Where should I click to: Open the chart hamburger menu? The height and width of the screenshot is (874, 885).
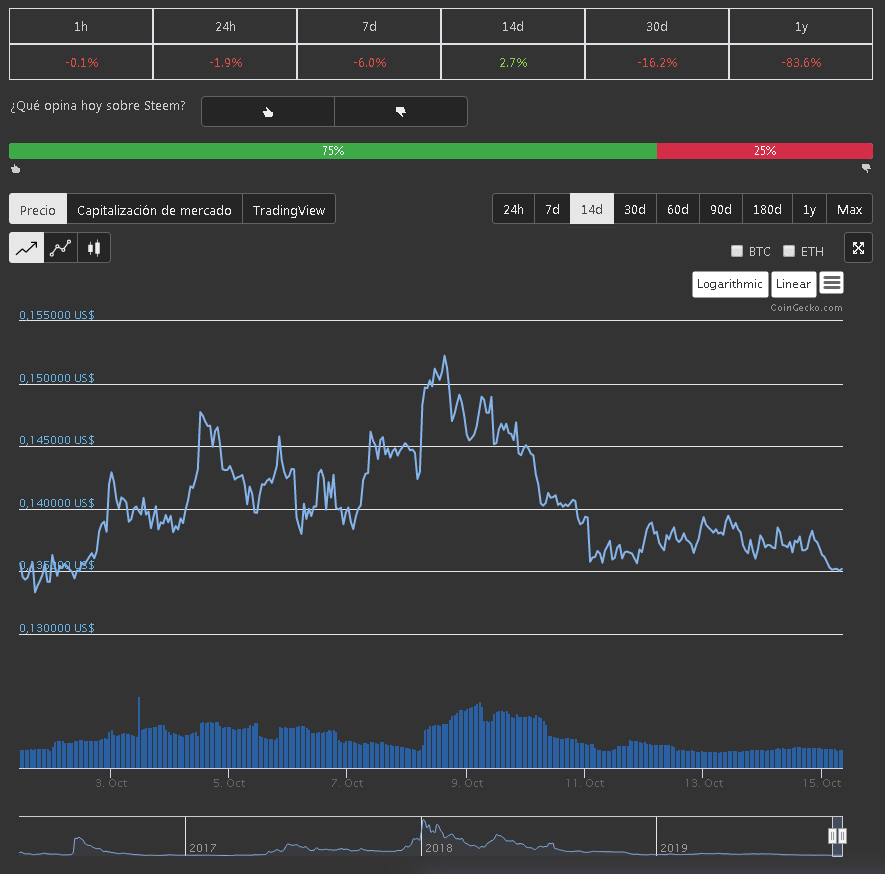tap(831, 283)
